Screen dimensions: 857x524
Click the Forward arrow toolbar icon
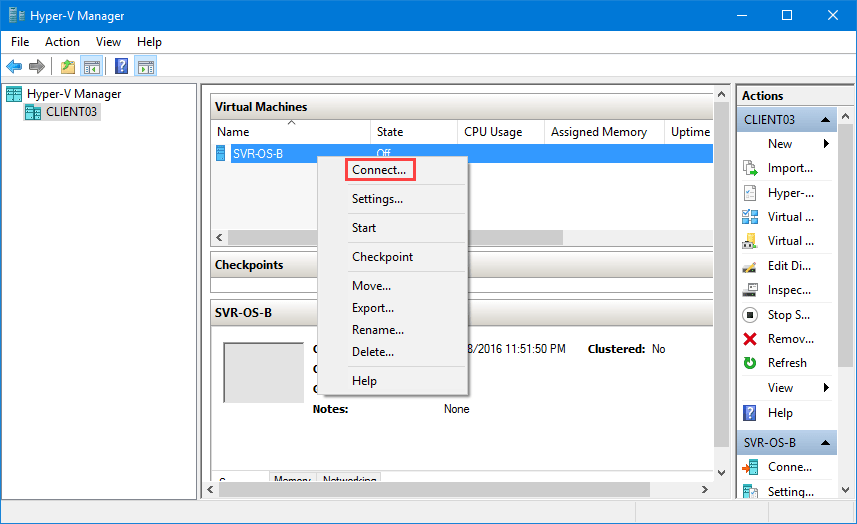click(x=37, y=67)
